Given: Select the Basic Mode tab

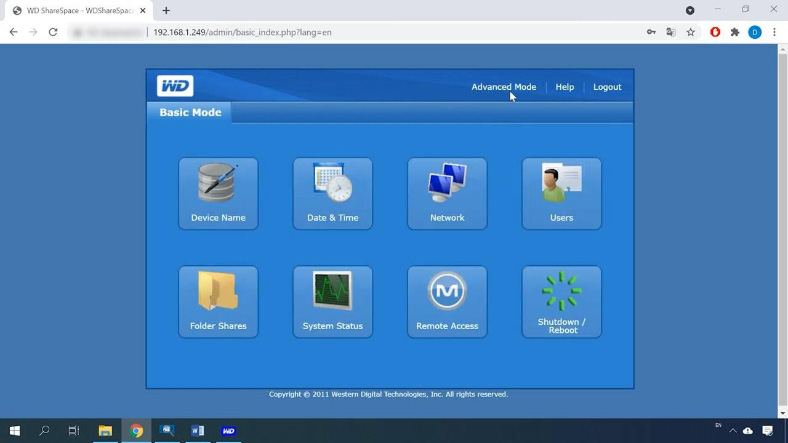Looking at the screenshot, I should coord(190,113).
